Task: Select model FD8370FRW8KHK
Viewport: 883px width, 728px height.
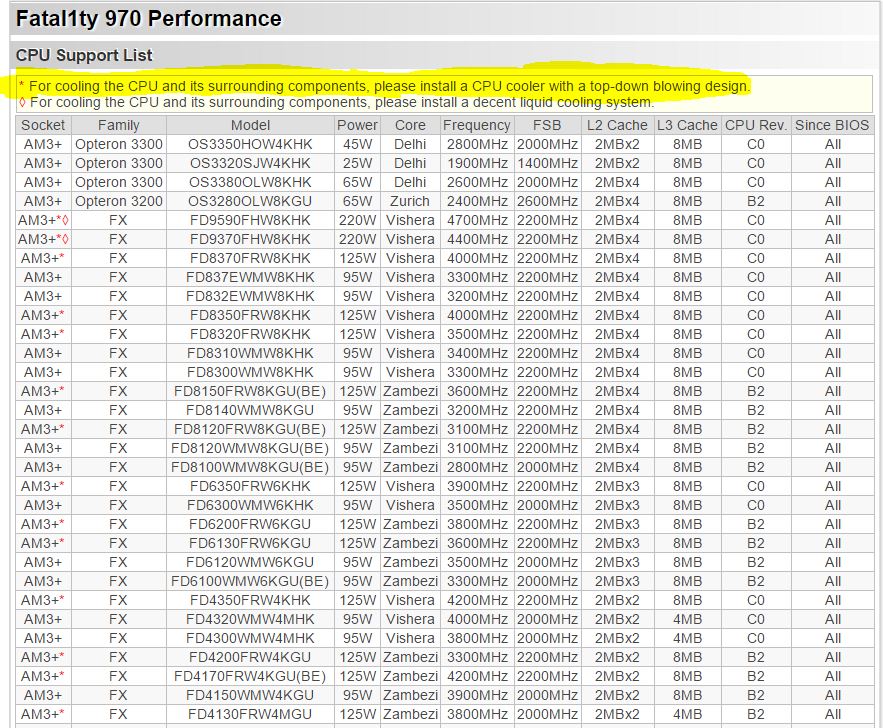Action: (x=250, y=258)
